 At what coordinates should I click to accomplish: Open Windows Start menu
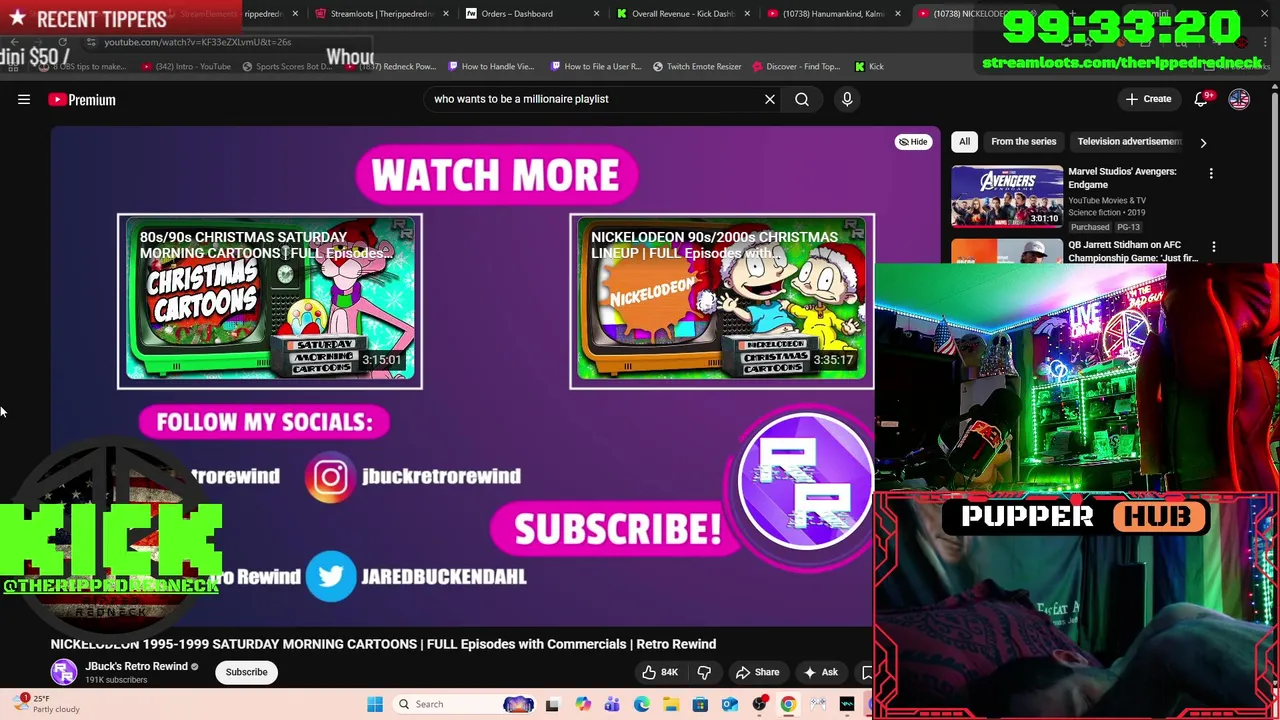click(x=375, y=704)
